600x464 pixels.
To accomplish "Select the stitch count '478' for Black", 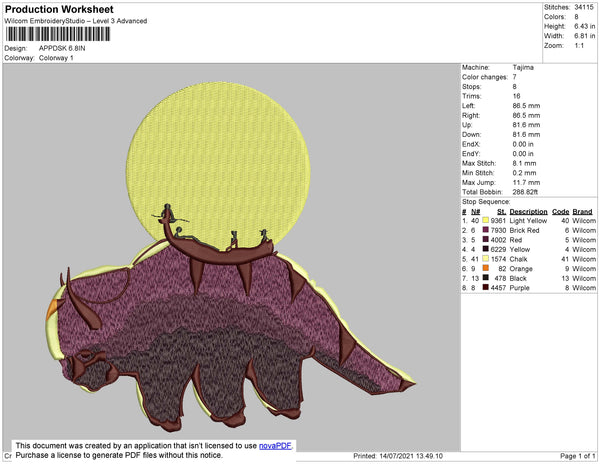I will [x=500, y=278].
